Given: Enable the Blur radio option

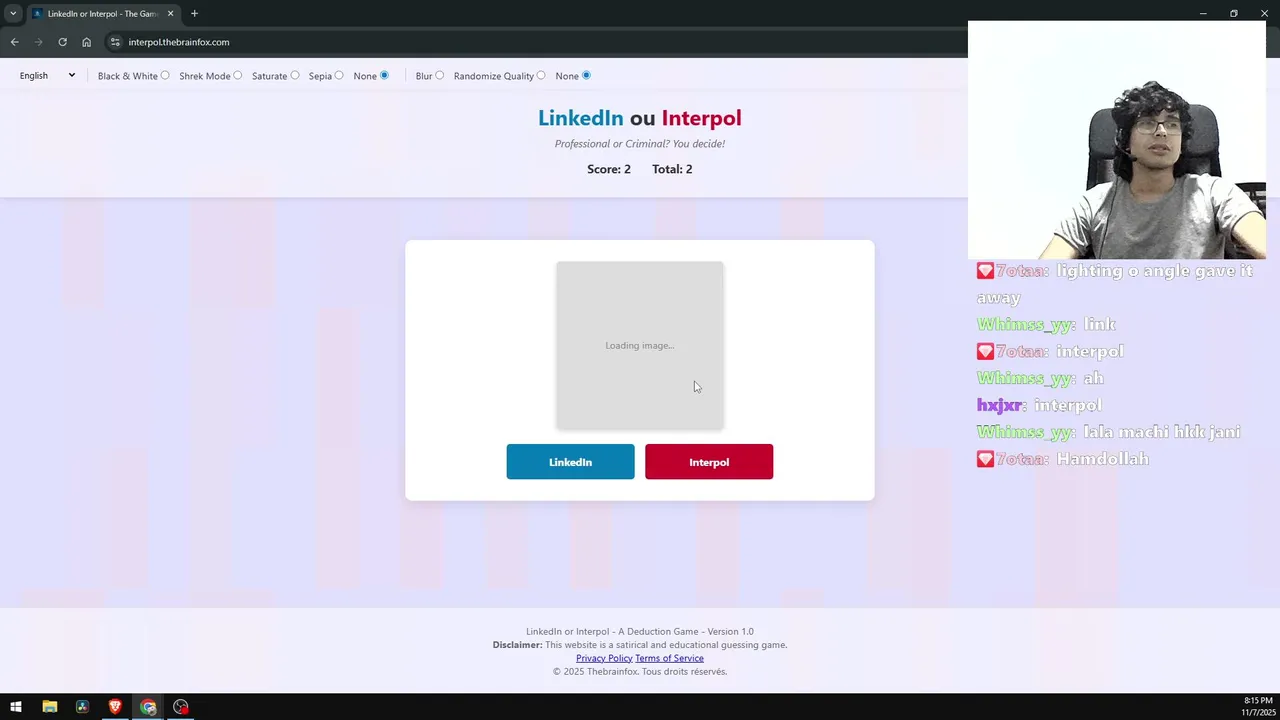Looking at the screenshot, I should 439,75.
